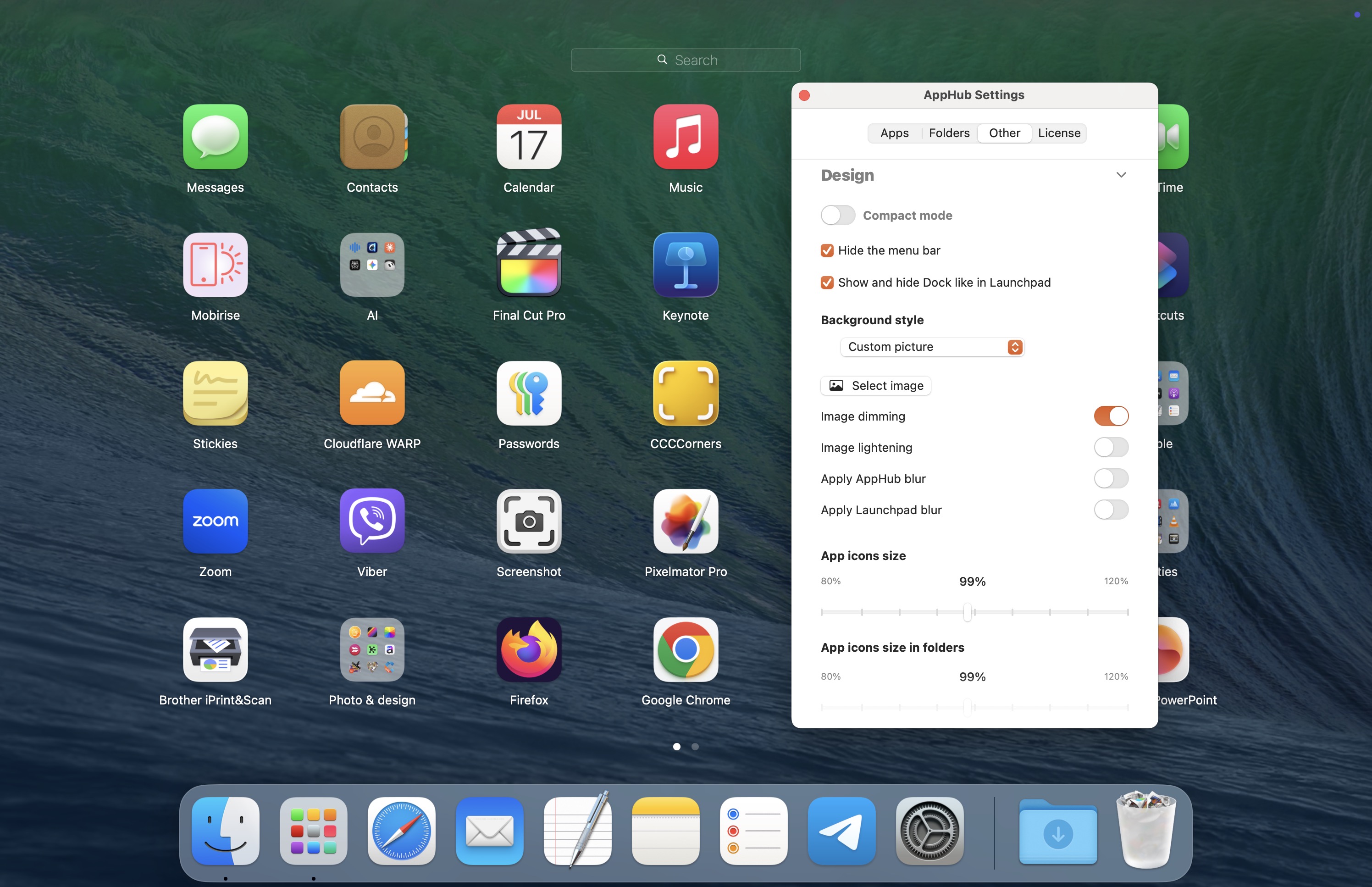Image resolution: width=1372 pixels, height=887 pixels.
Task: Click the Select image button
Action: 876,385
